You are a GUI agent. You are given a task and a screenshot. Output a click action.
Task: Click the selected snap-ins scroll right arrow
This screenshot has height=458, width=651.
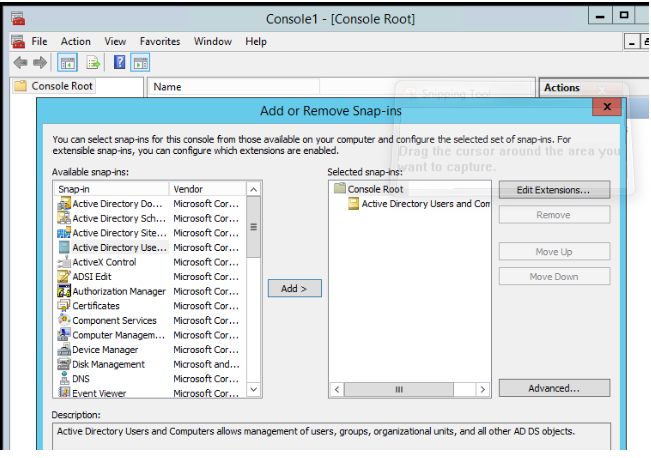point(482,389)
